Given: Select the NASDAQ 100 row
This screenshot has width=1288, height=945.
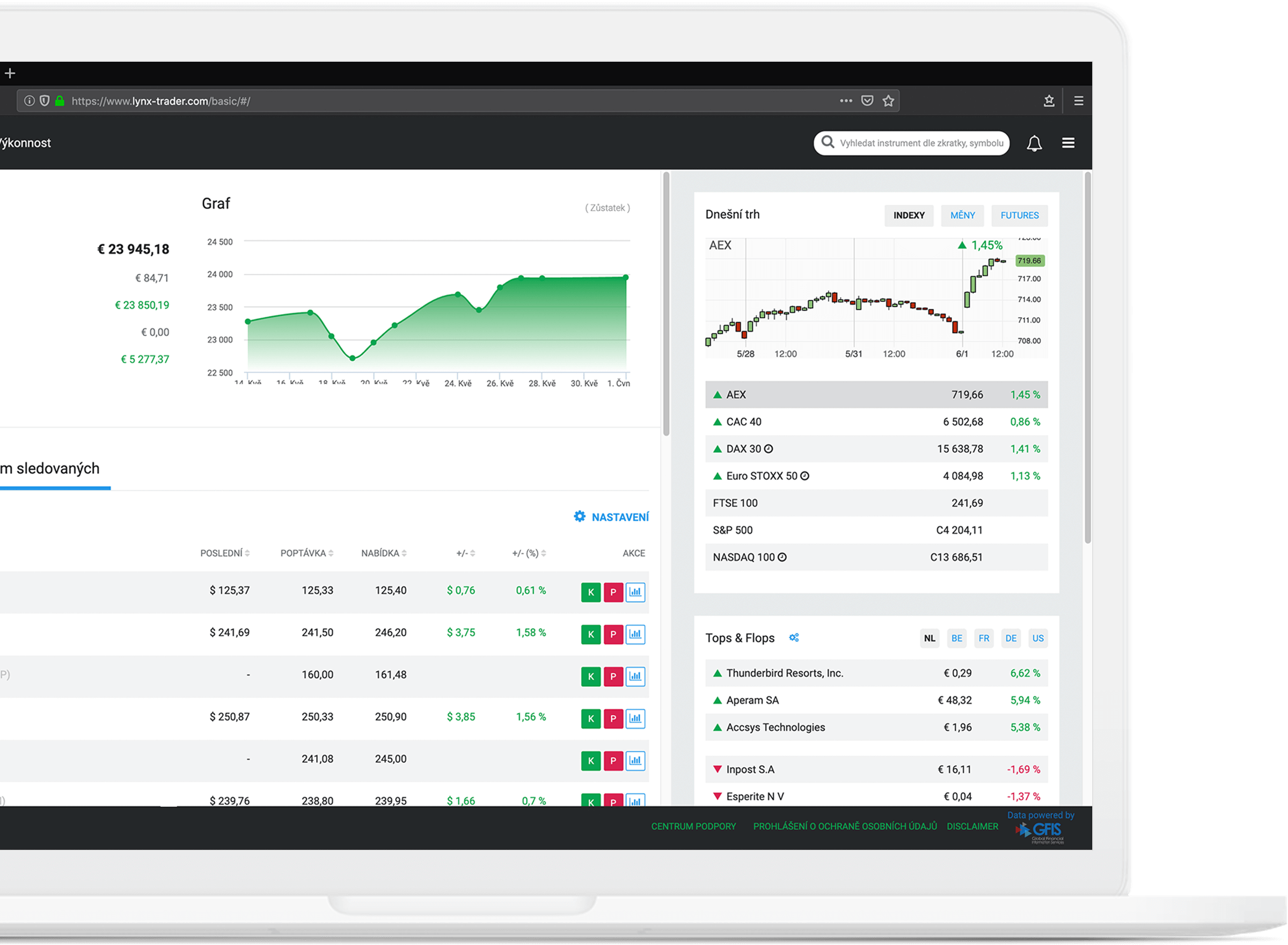Looking at the screenshot, I should [x=876, y=557].
